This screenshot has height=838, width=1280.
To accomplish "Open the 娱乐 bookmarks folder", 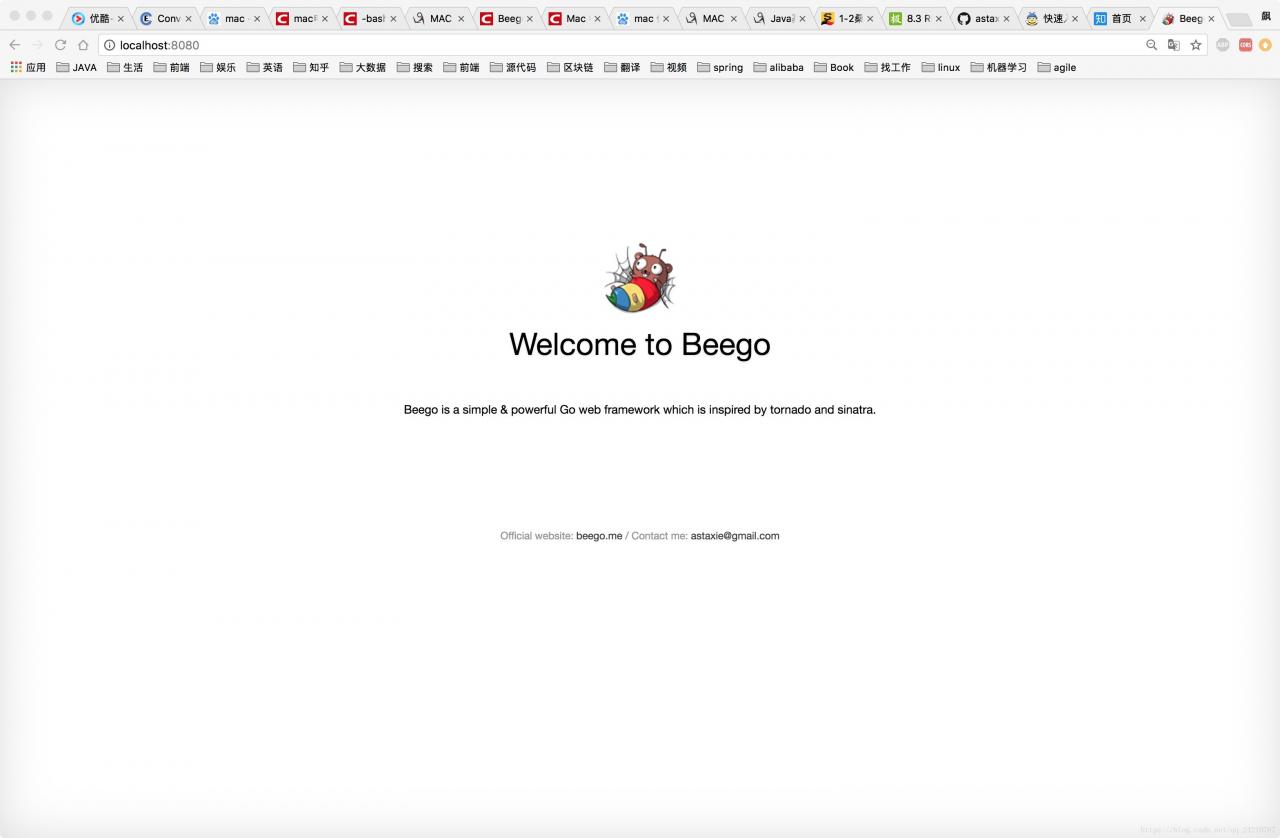I will [218, 67].
